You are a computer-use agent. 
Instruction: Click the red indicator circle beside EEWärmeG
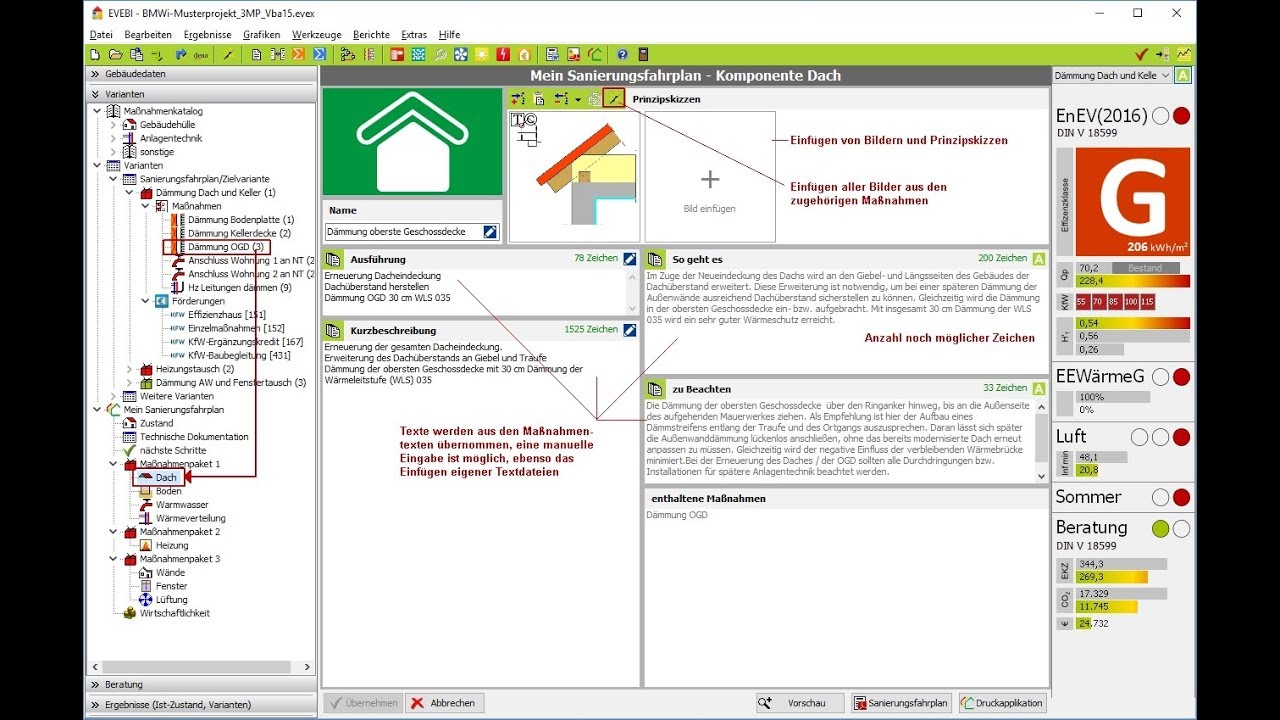tap(1181, 377)
